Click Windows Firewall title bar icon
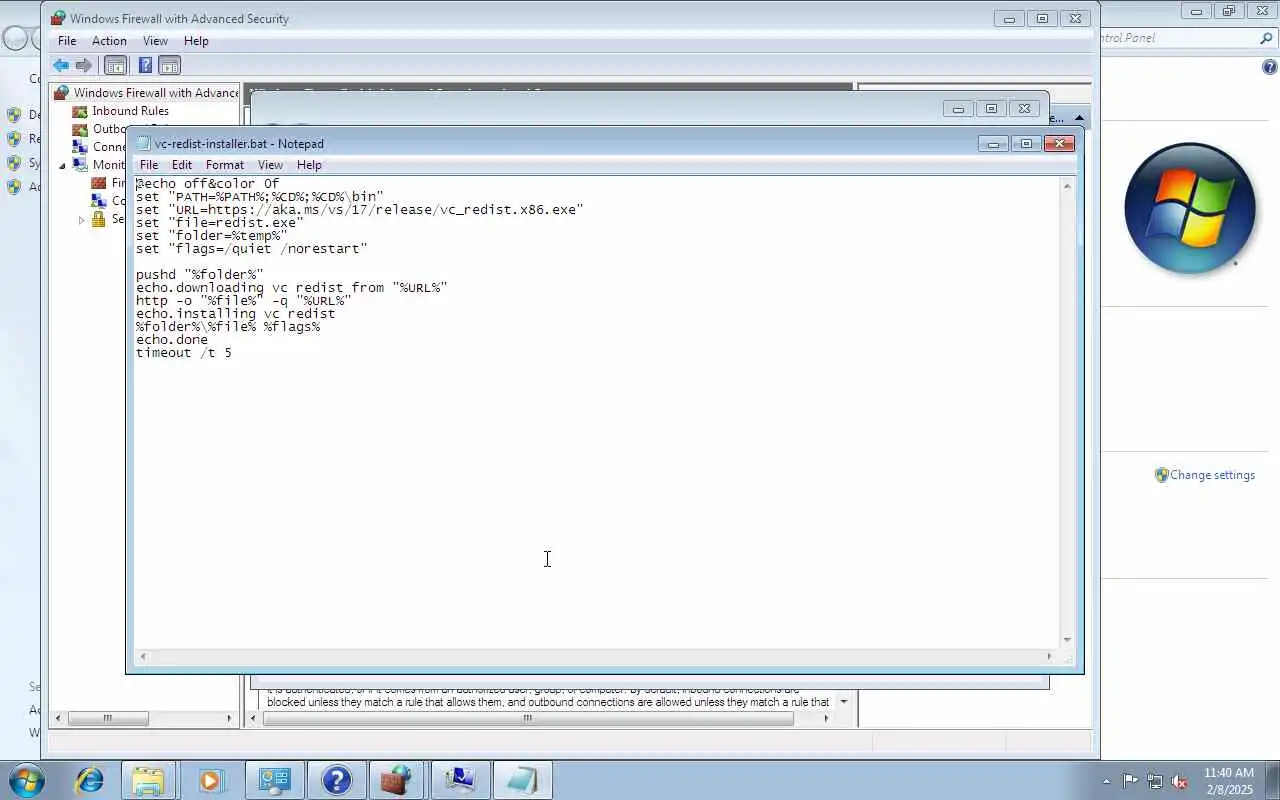 pos(58,18)
